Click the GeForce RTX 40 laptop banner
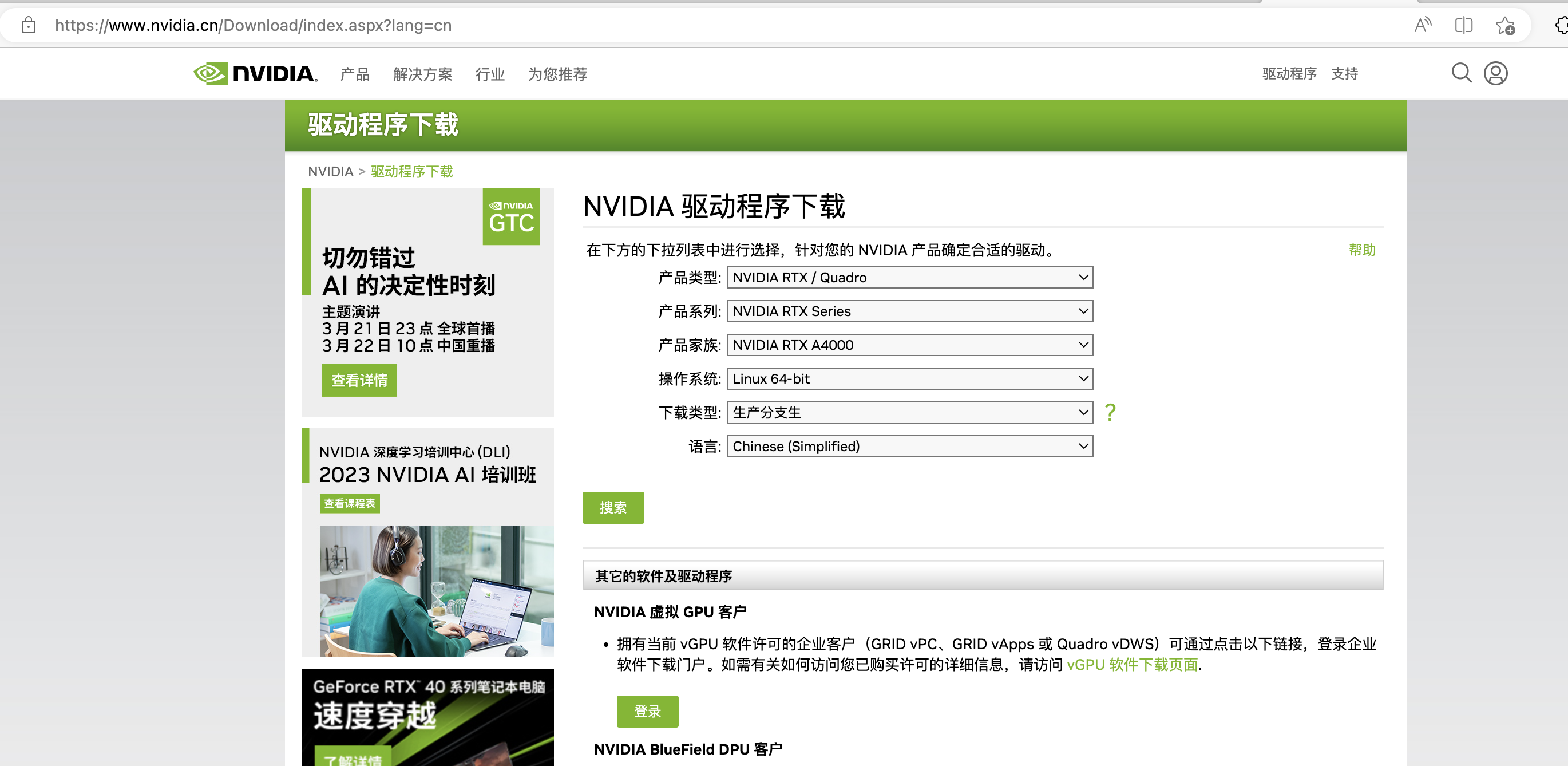 pos(427,717)
